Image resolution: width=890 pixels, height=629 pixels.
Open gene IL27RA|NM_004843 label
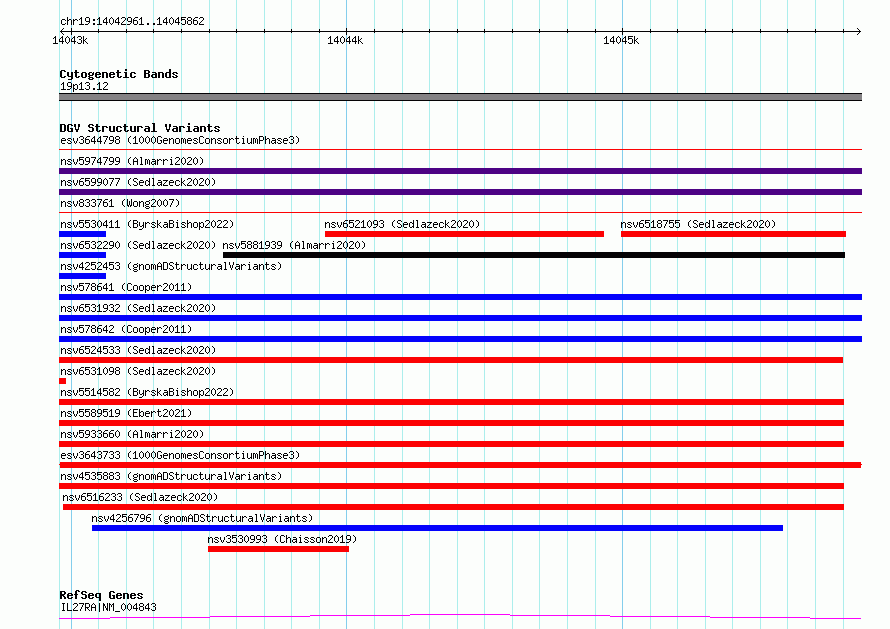coord(108,607)
